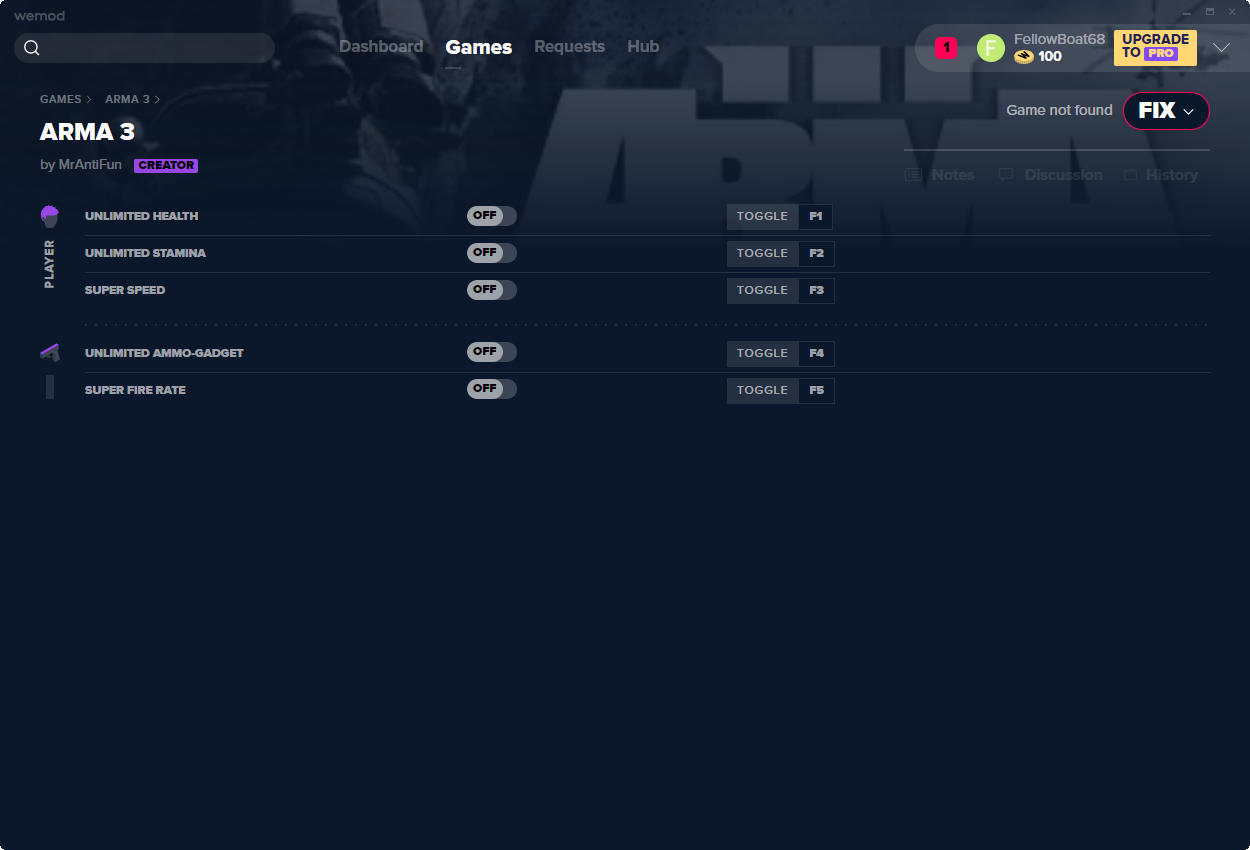Switch to the Hub tab
Viewport: 1250px width, 850px height.
click(643, 47)
